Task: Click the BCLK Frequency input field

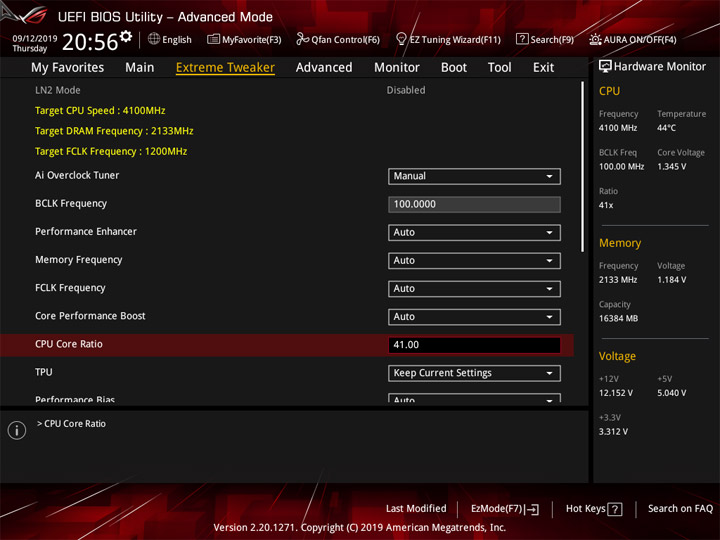Action: [x=474, y=204]
